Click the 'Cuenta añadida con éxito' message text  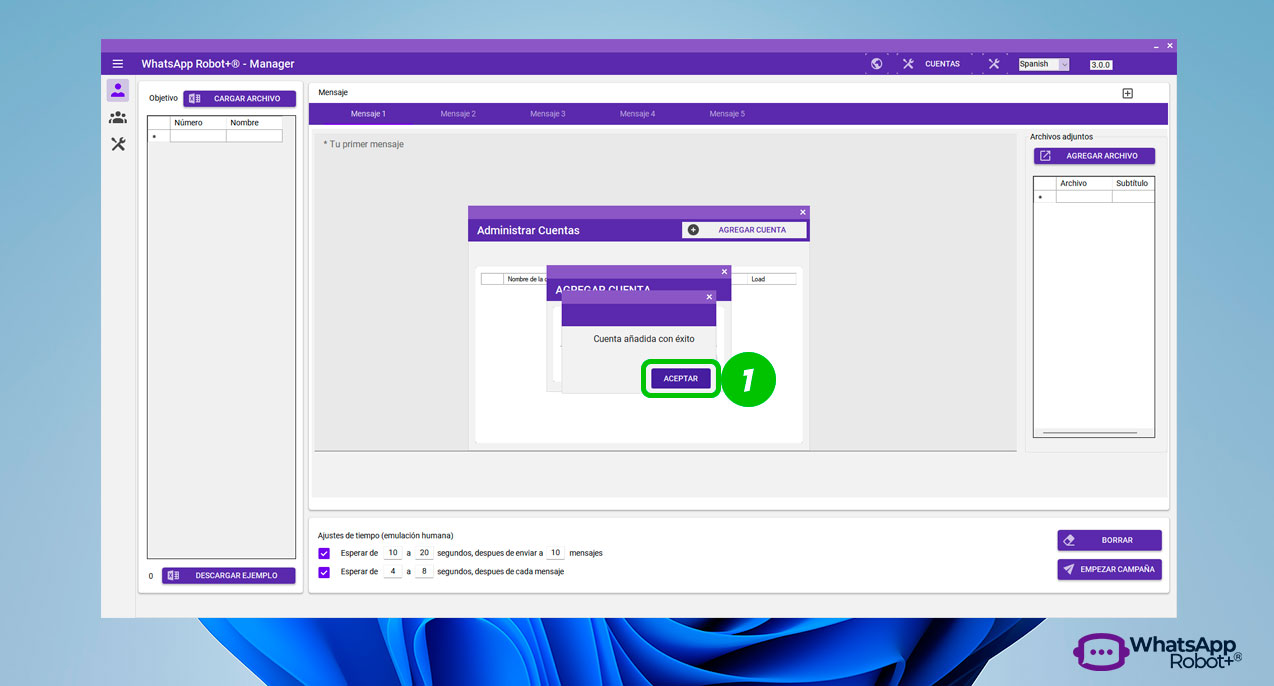point(644,339)
